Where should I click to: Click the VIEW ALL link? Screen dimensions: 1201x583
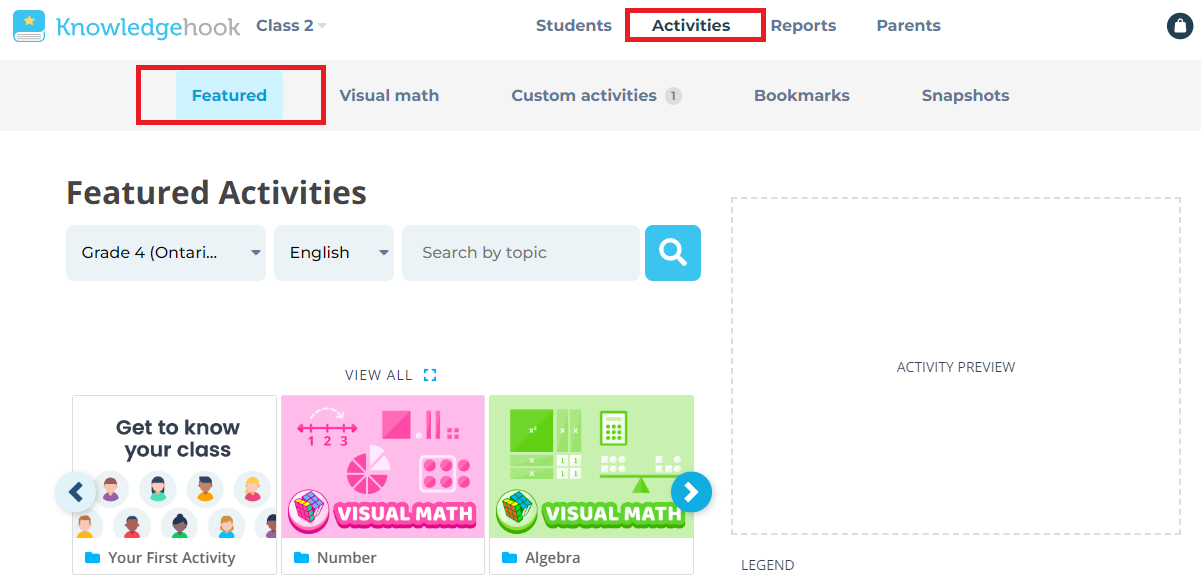[x=378, y=375]
